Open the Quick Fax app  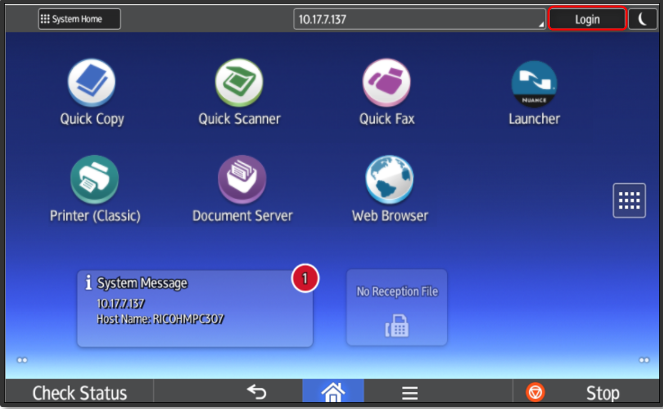387,84
